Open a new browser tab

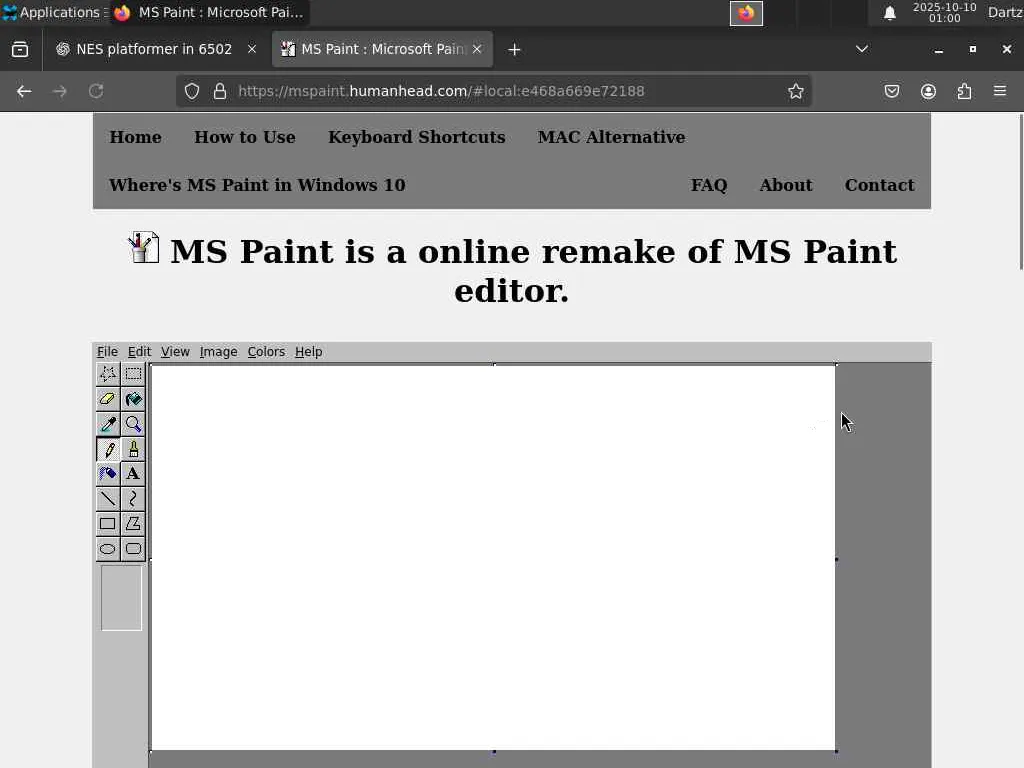coord(514,50)
